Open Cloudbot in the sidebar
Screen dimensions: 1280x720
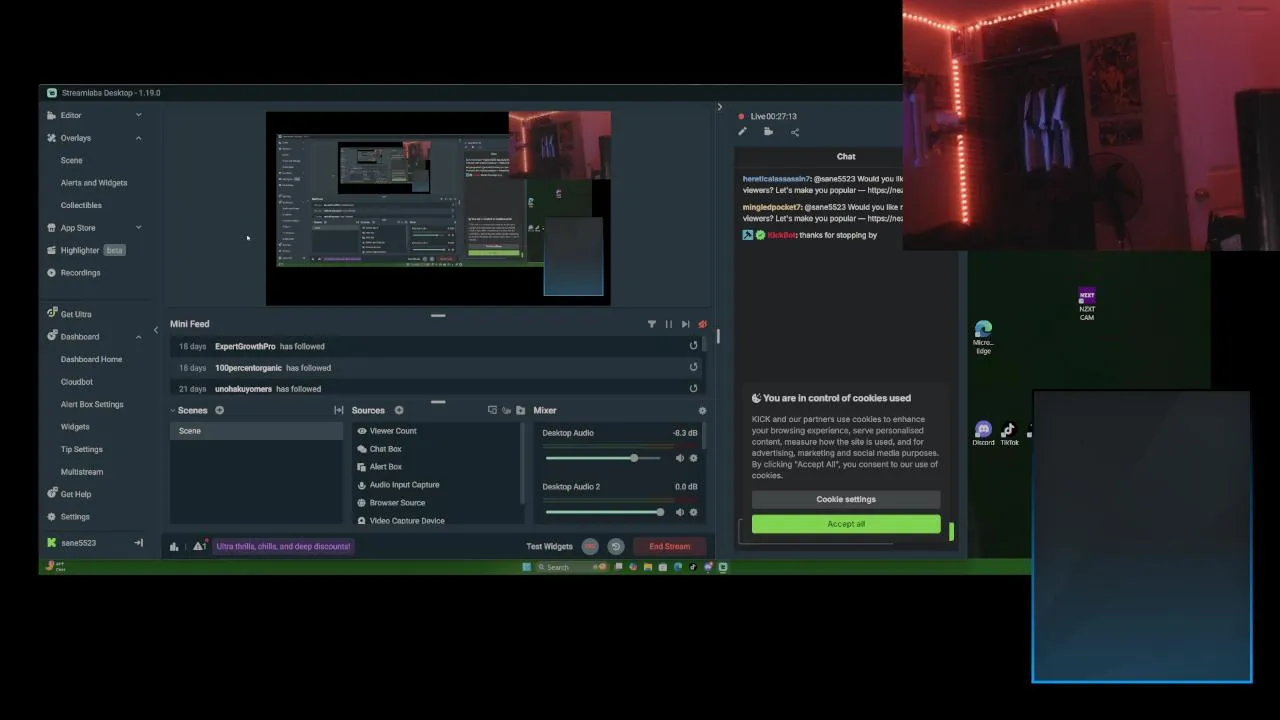77,382
